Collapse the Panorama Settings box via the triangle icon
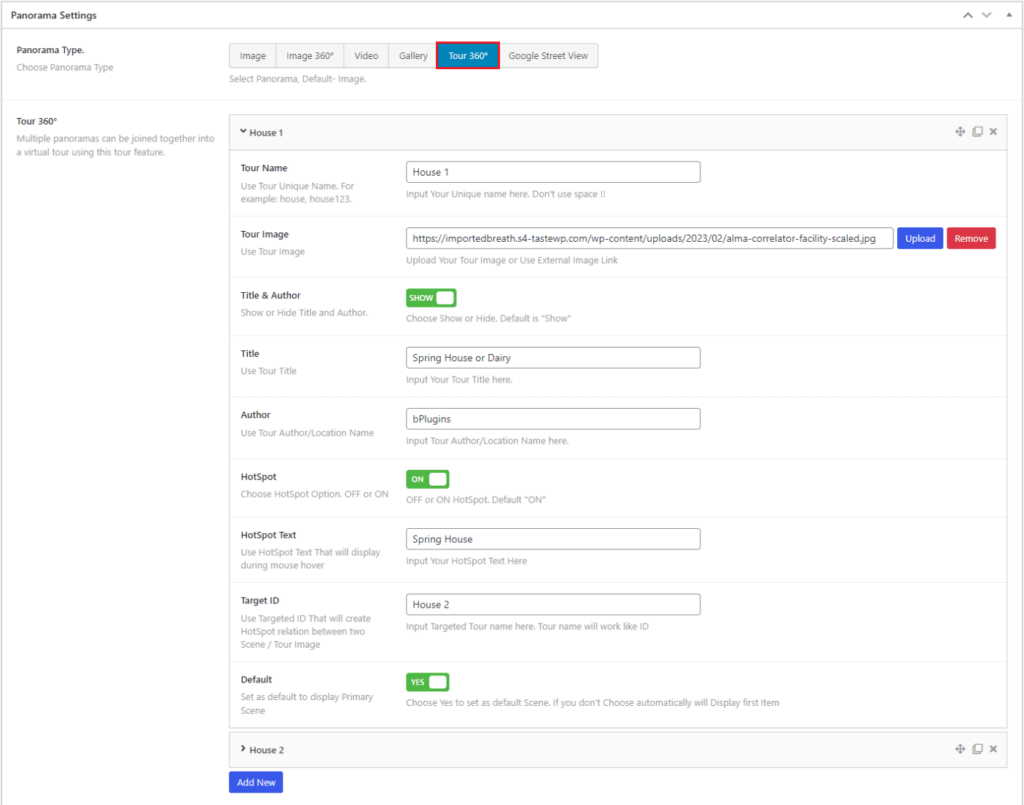 [x=1008, y=15]
